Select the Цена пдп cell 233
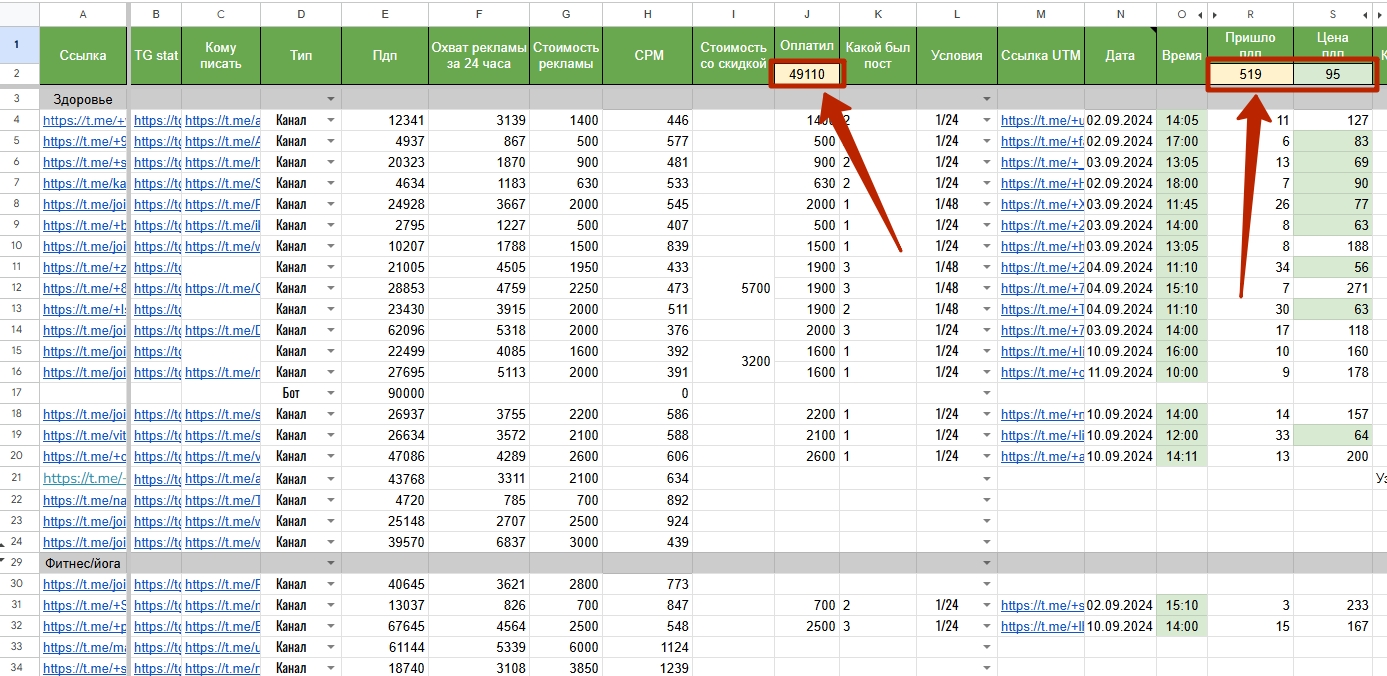This screenshot has height=676, width=1387. click(1333, 606)
